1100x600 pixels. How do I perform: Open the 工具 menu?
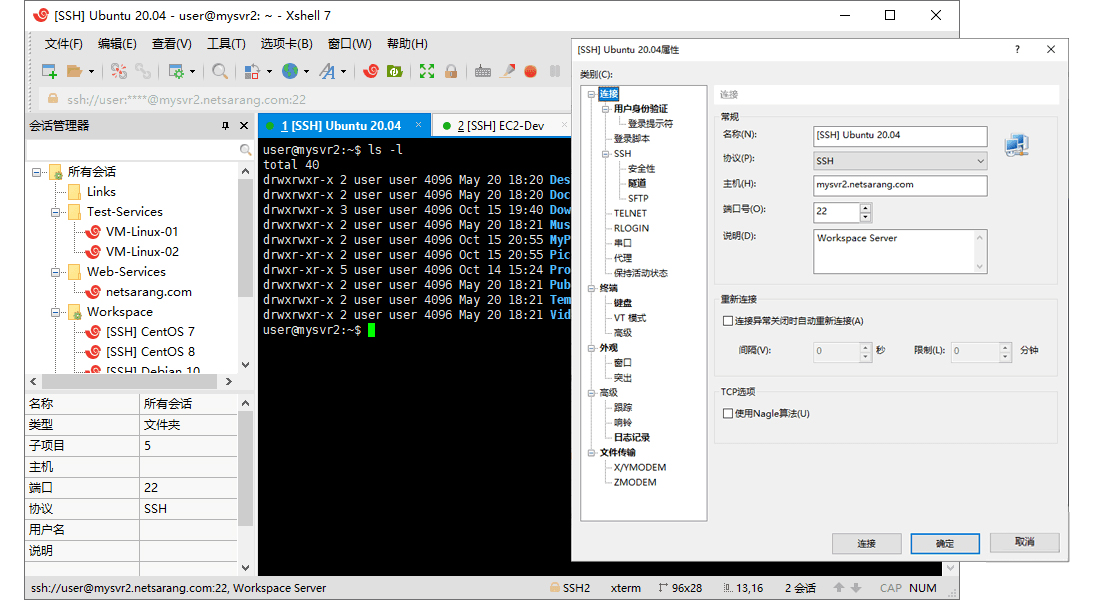coord(225,43)
